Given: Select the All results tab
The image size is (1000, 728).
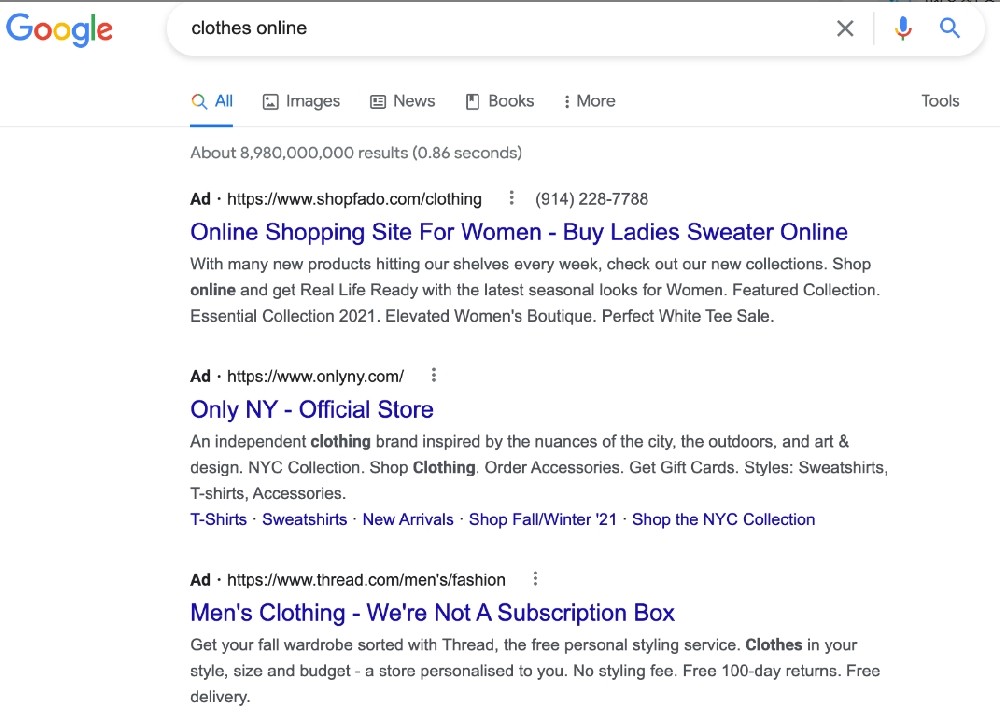Looking at the screenshot, I should [x=212, y=101].
